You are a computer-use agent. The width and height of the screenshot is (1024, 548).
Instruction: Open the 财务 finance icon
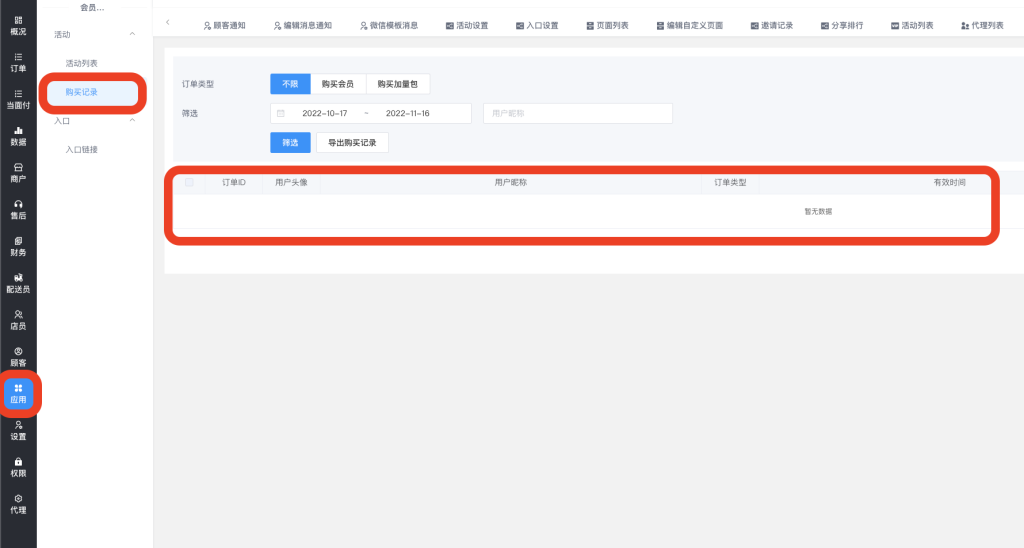point(18,246)
